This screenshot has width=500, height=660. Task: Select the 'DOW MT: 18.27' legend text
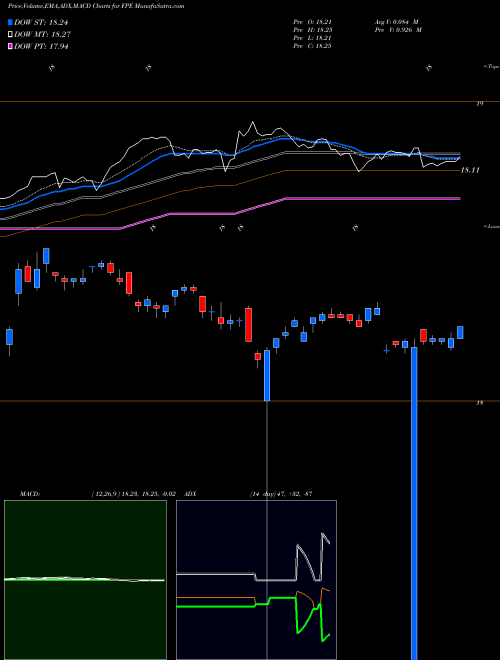[x=42, y=35]
